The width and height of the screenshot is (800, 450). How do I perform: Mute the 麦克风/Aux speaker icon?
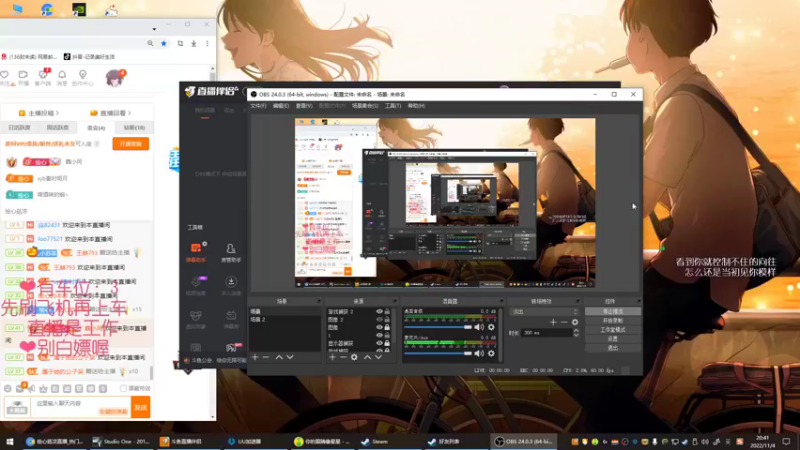click(479, 353)
